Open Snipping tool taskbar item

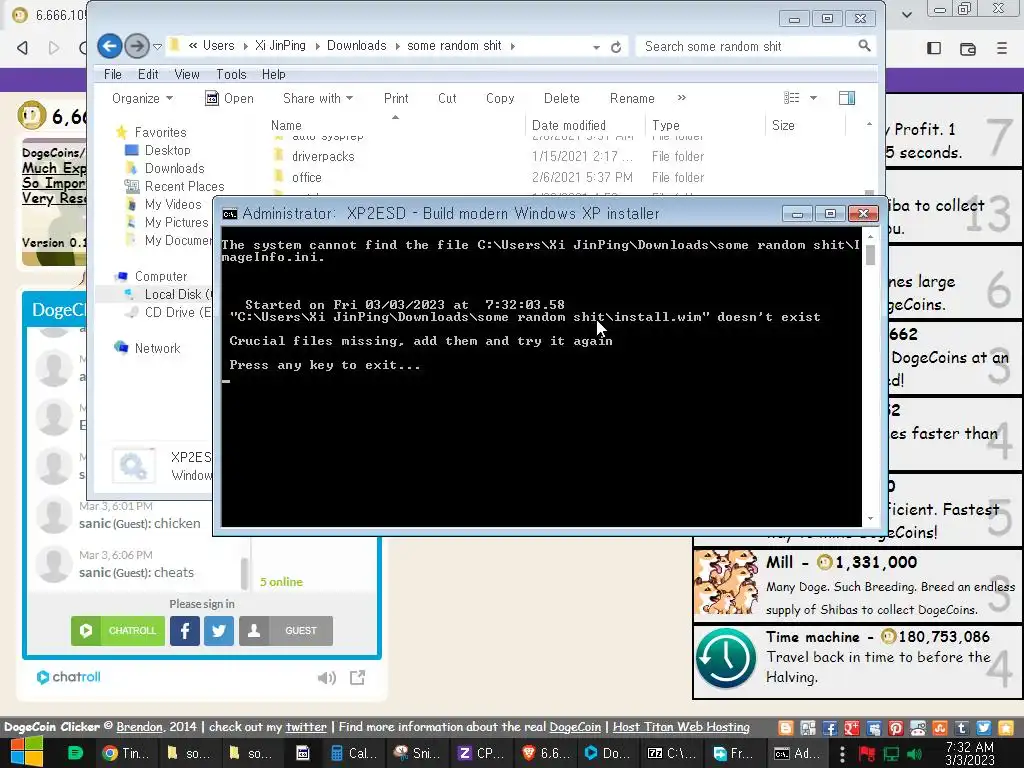pos(417,753)
